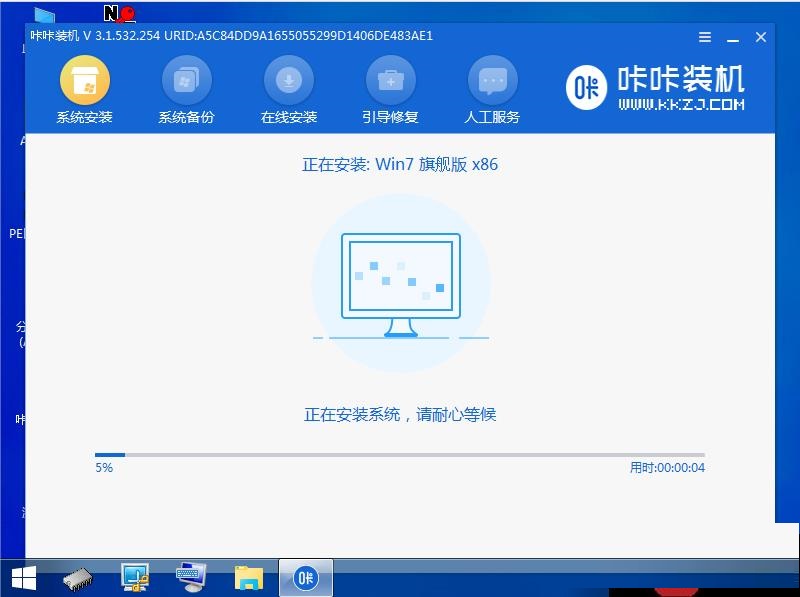Screen dimensions: 800x597
Task: Click the 咔咔装机 round logo in header
Action: pyautogui.click(x=587, y=89)
